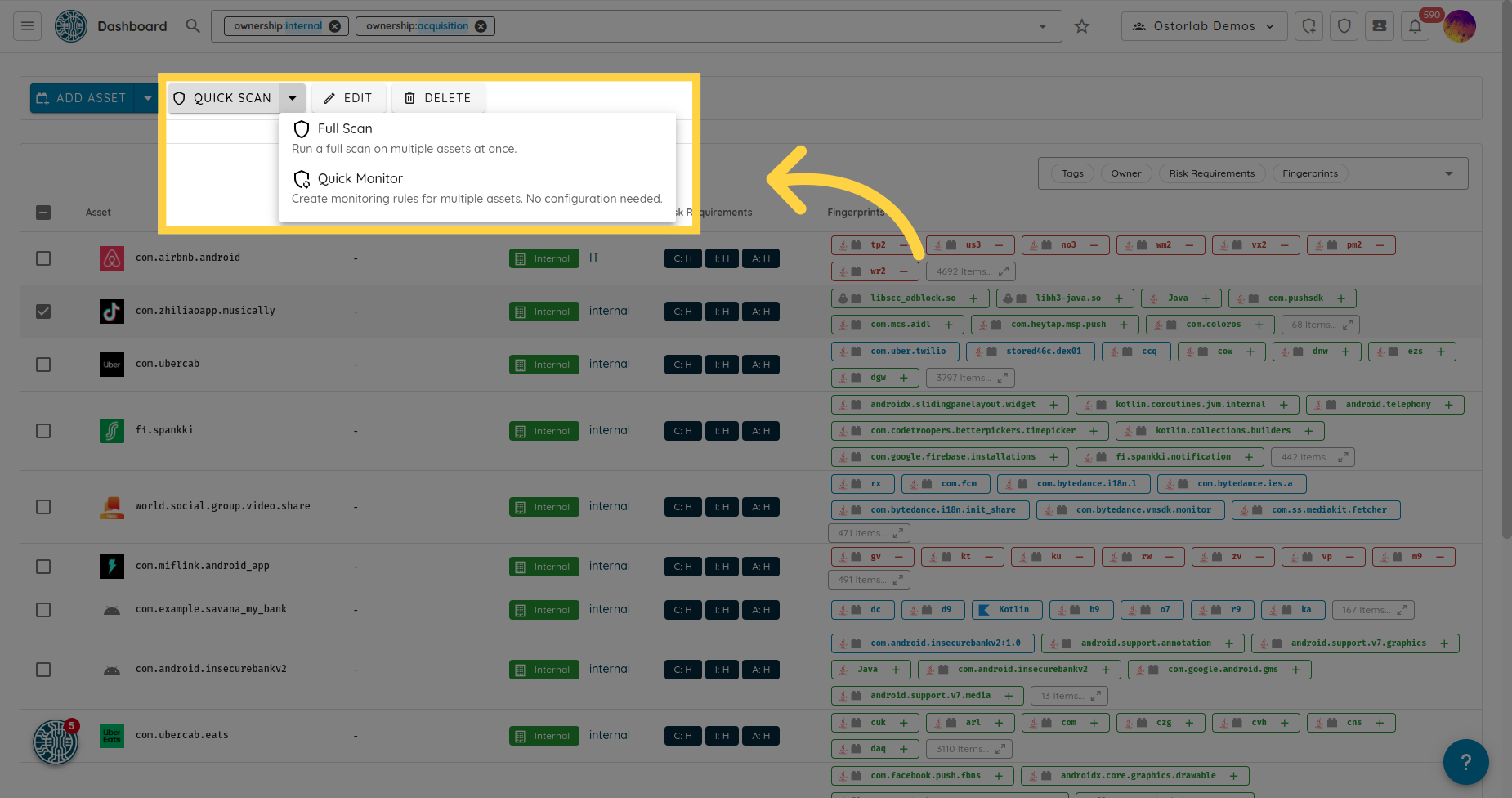Choose Quick Monitor menu option
This screenshot has height=798, width=1512.
point(360,179)
